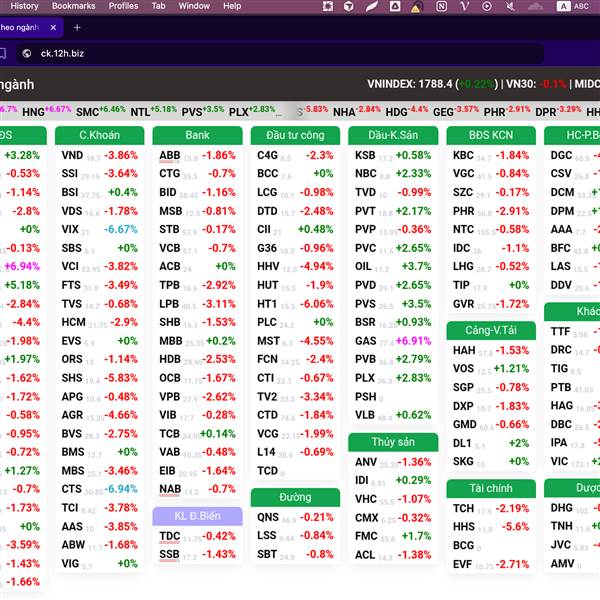Click the yellow warning triangle menu bar icon
This screenshot has width=600, height=600.
point(416,7)
